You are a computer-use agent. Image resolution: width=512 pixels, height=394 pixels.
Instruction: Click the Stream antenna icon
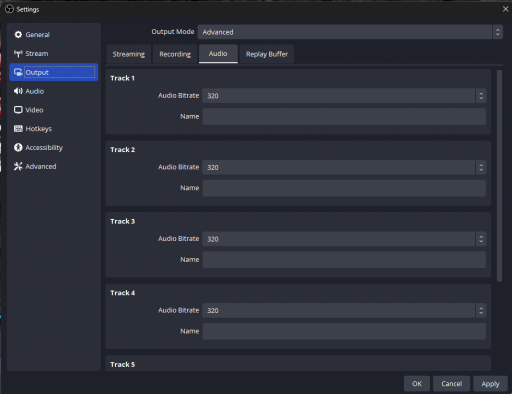(18, 54)
